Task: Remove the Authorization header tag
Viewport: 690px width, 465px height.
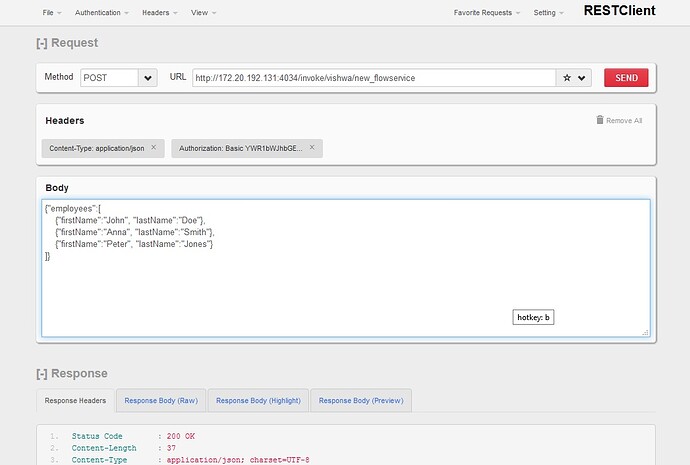Action: point(312,147)
